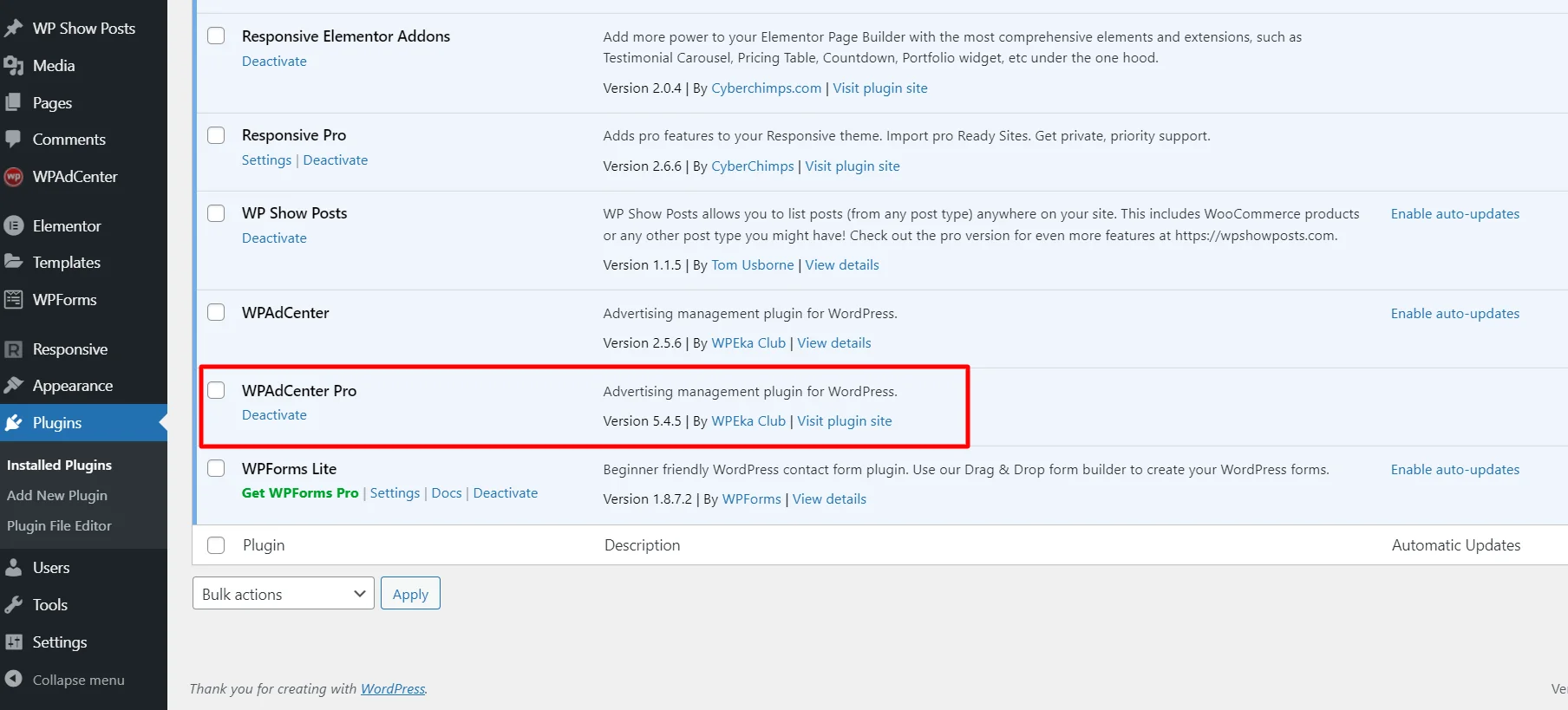The image size is (1568, 710).
Task: Toggle the select-all checkbox in table footer
Action: [x=216, y=544]
